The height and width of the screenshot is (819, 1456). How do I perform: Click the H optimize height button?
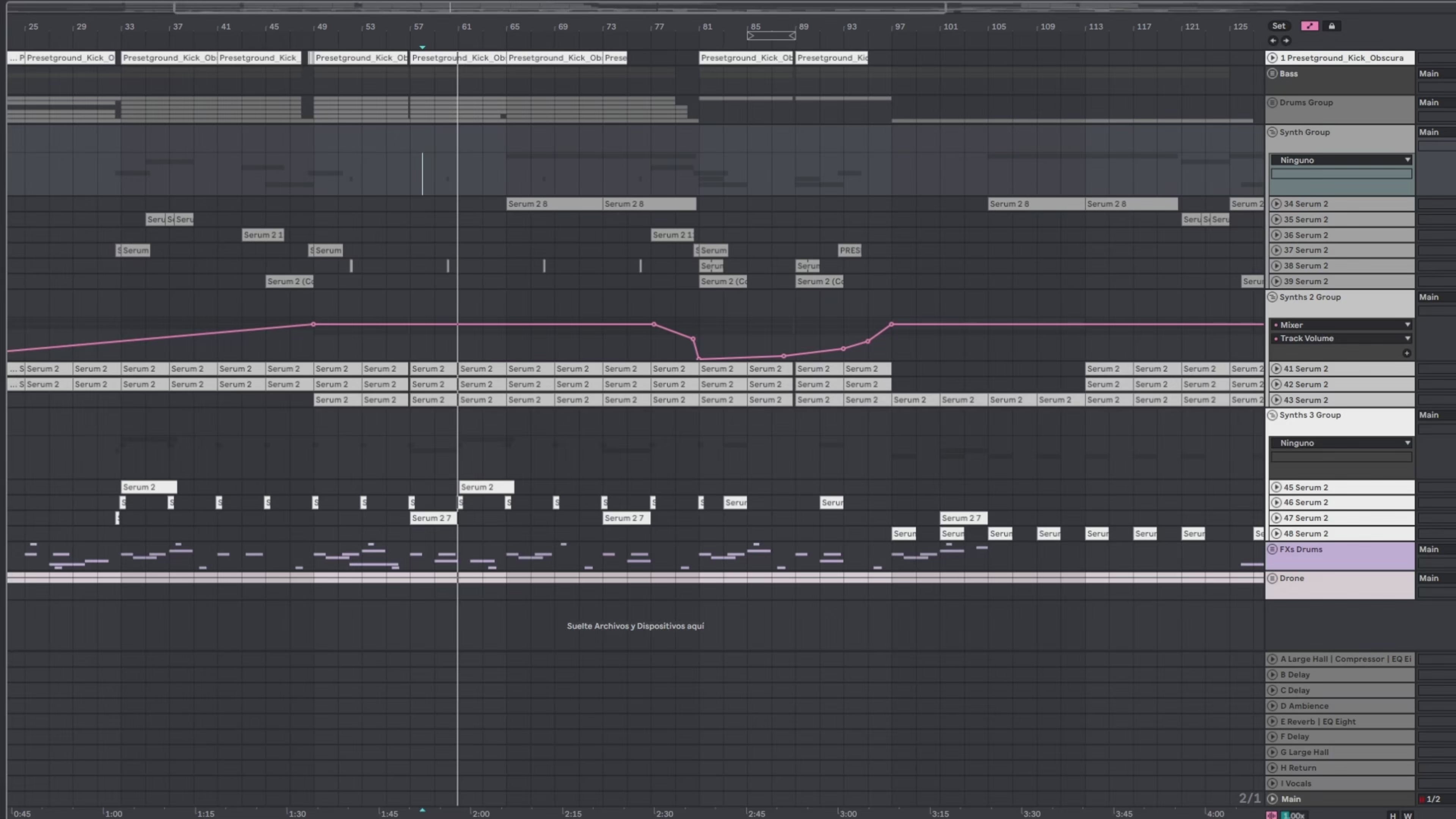(1393, 815)
